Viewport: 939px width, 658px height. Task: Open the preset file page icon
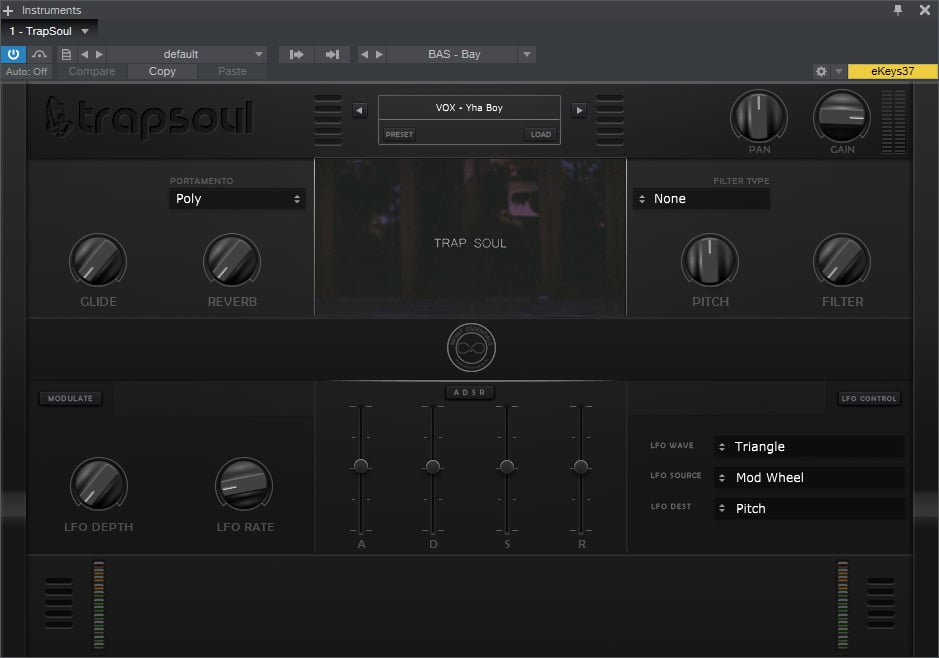tap(66, 54)
